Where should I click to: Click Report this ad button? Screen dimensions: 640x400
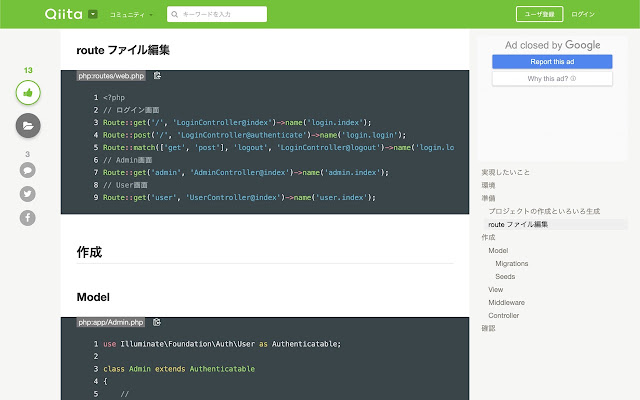(552, 62)
